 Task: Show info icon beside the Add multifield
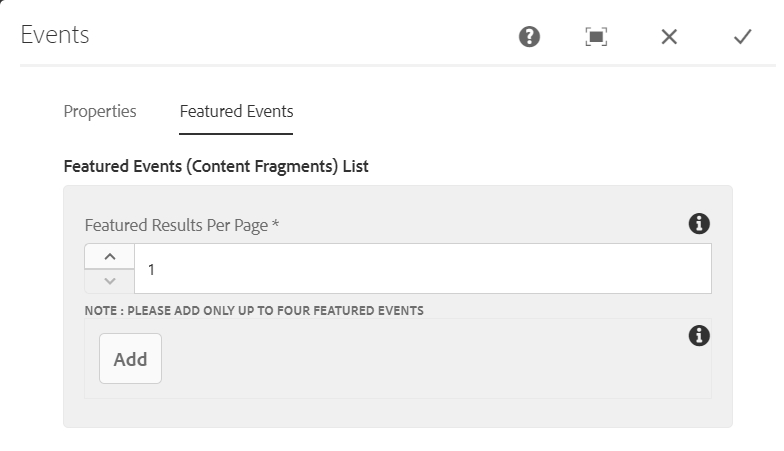point(699,336)
